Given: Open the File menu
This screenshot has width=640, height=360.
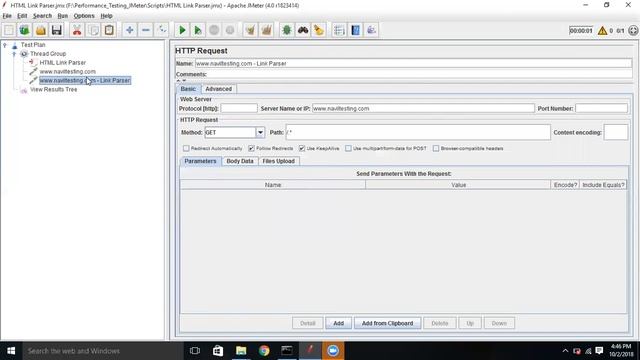Looking at the screenshot, I should (7, 16).
